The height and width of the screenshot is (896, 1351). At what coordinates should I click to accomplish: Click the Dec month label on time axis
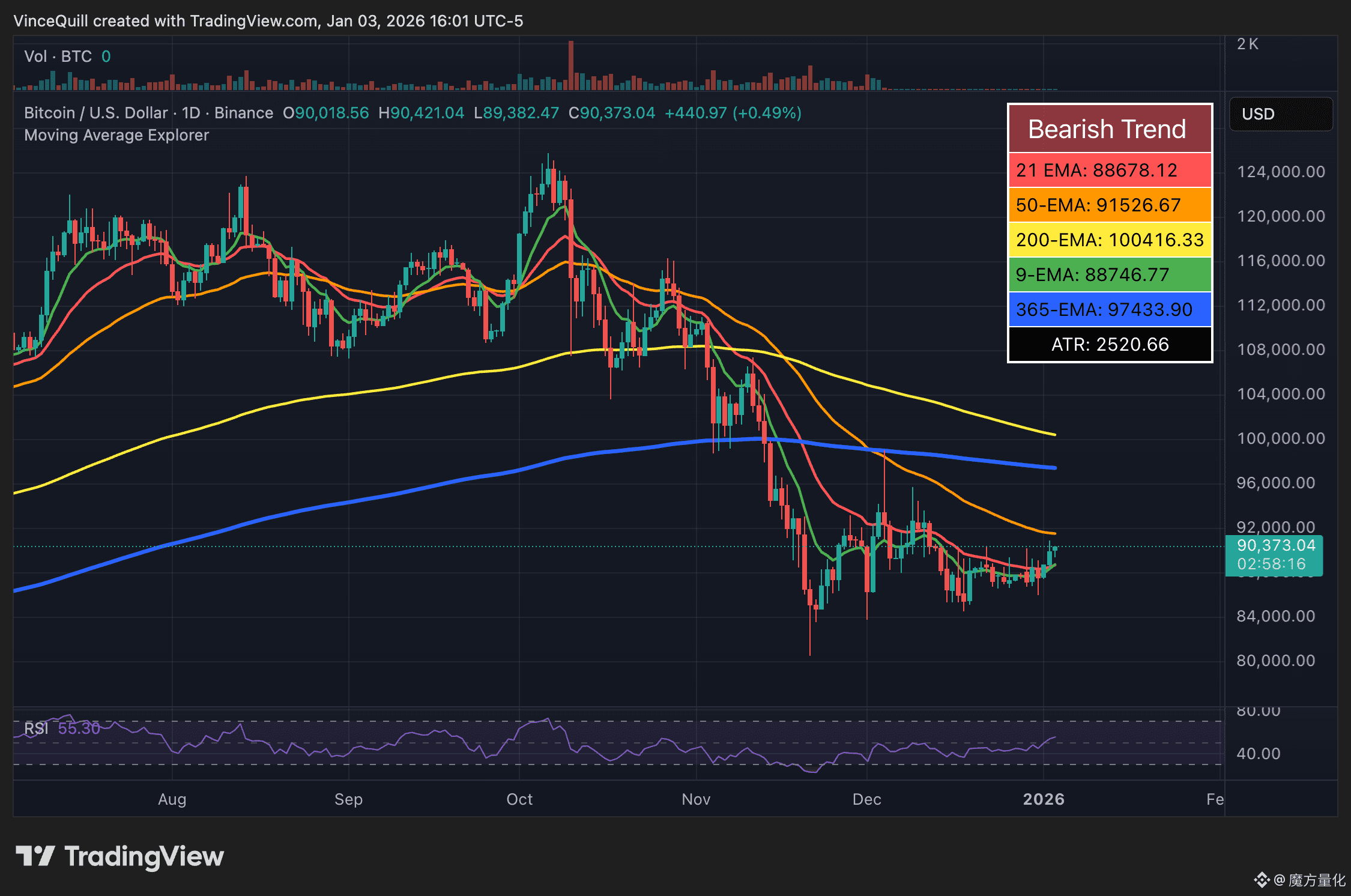click(x=866, y=799)
